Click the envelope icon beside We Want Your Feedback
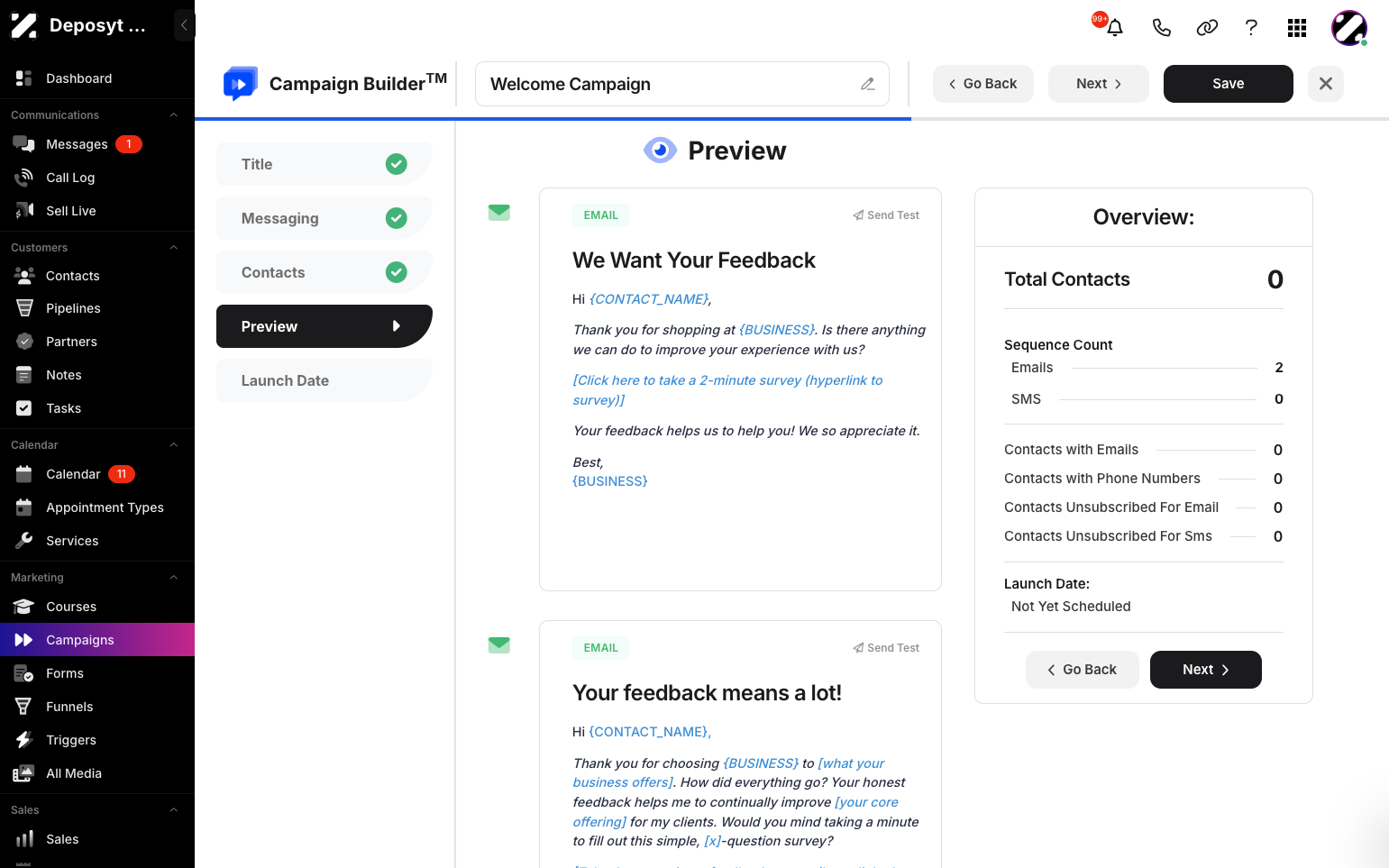Image resolution: width=1389 pixels, height=868 pixels. click(x=499, y=213)
